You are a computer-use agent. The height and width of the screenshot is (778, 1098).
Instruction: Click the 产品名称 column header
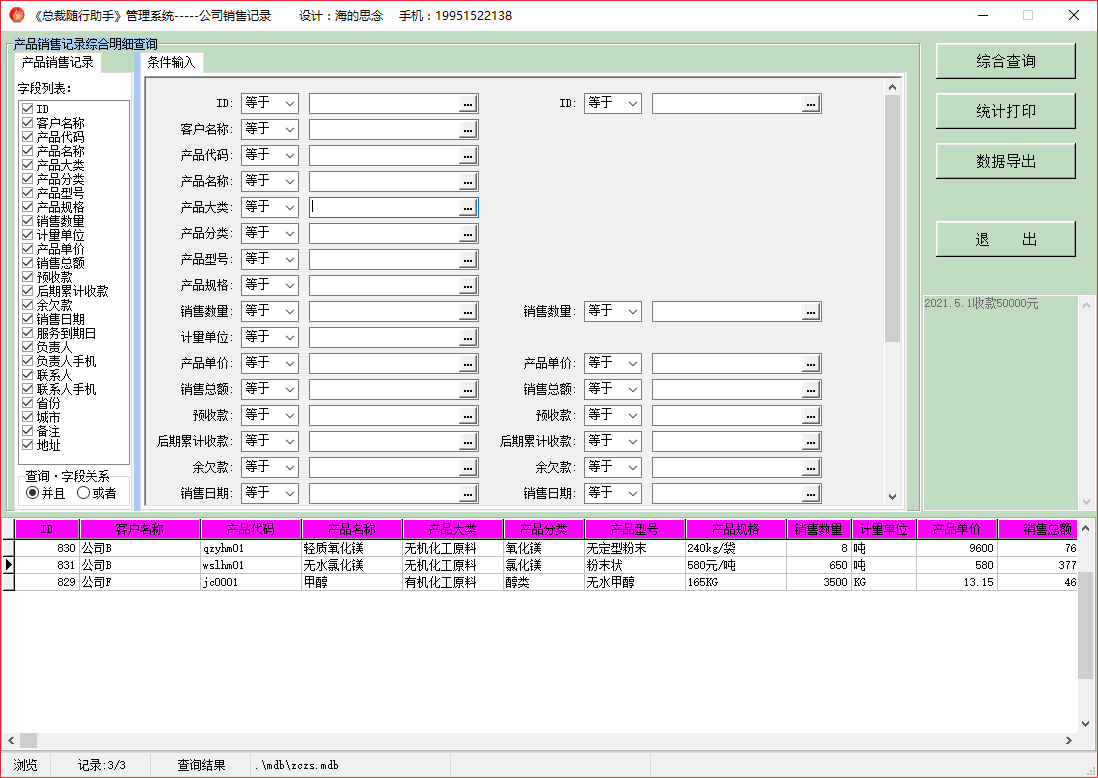352,529
